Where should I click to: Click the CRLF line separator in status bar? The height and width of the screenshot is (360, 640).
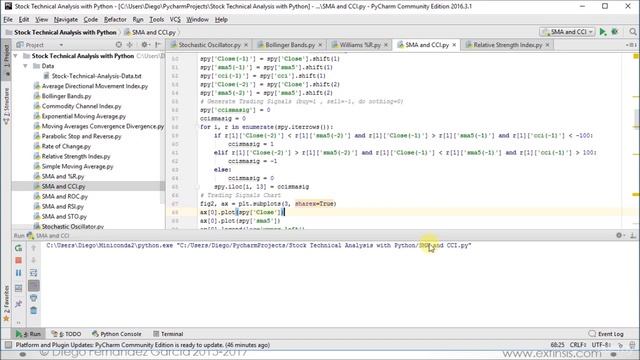[578, 345]
